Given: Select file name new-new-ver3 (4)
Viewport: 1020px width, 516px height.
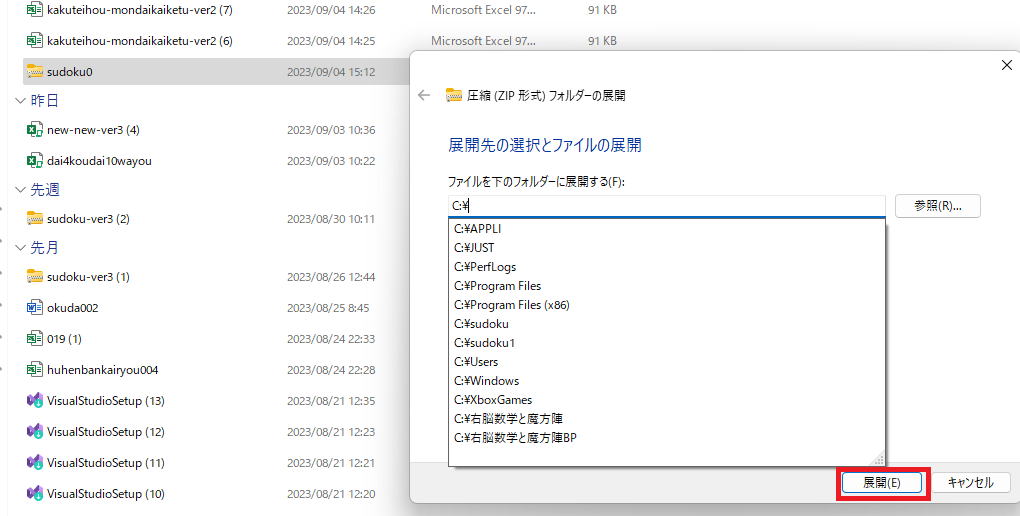Looking at the screenshot, I should pyautogui.click(x=93, y=129).
